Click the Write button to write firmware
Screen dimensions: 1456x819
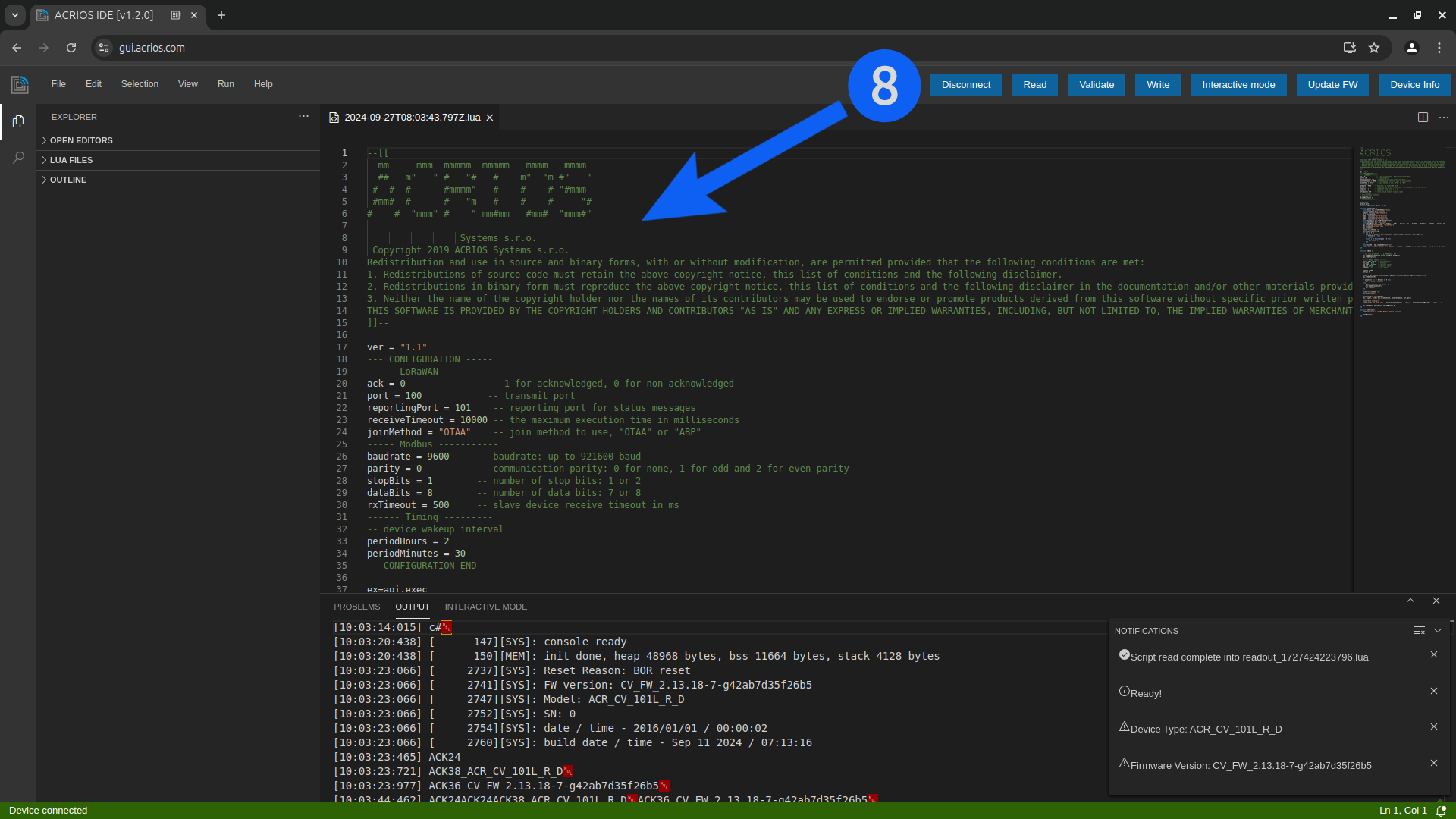[x=1157, y=84]
